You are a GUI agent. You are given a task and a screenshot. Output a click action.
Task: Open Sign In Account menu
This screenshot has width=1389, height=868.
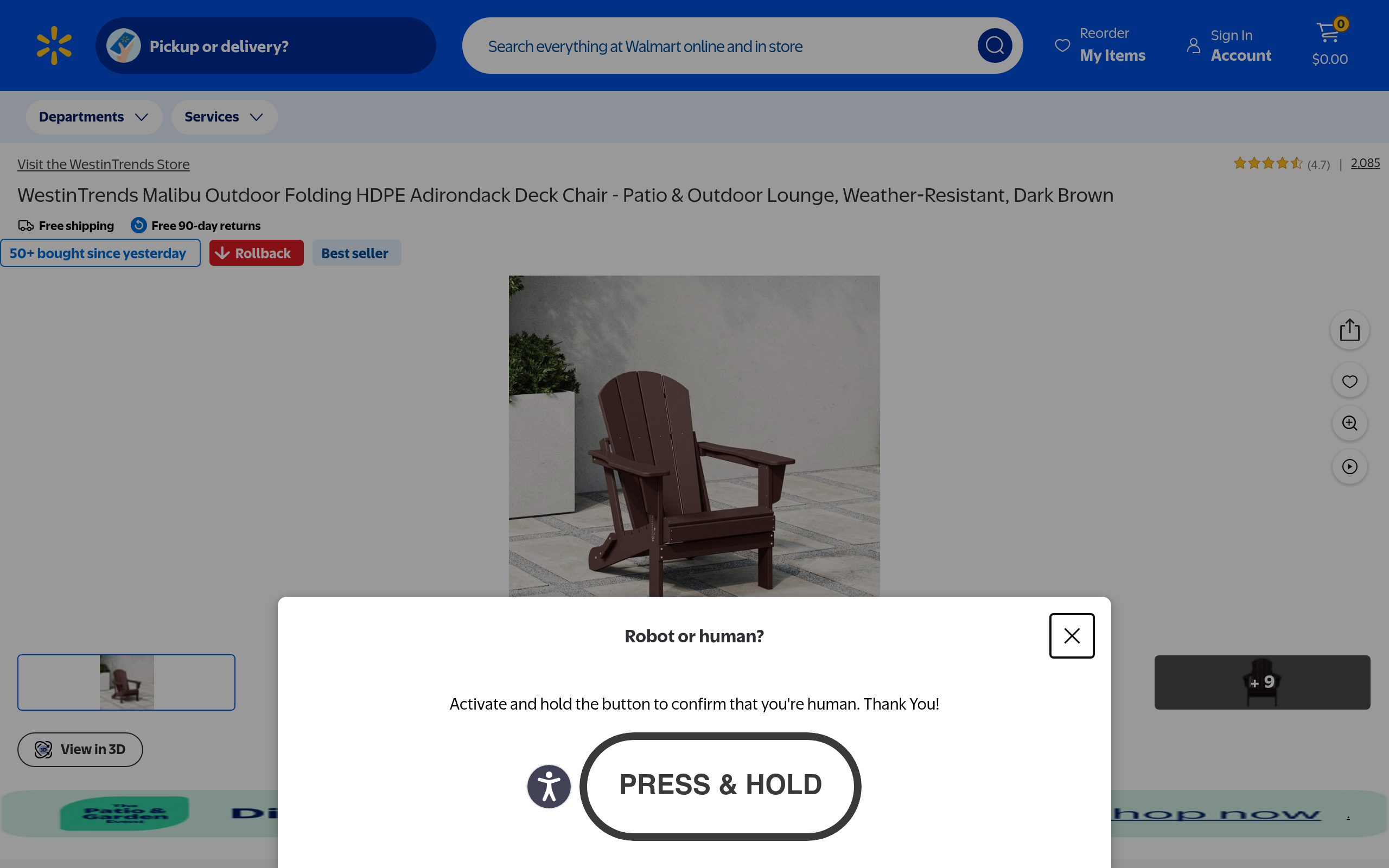(1229, 45)
